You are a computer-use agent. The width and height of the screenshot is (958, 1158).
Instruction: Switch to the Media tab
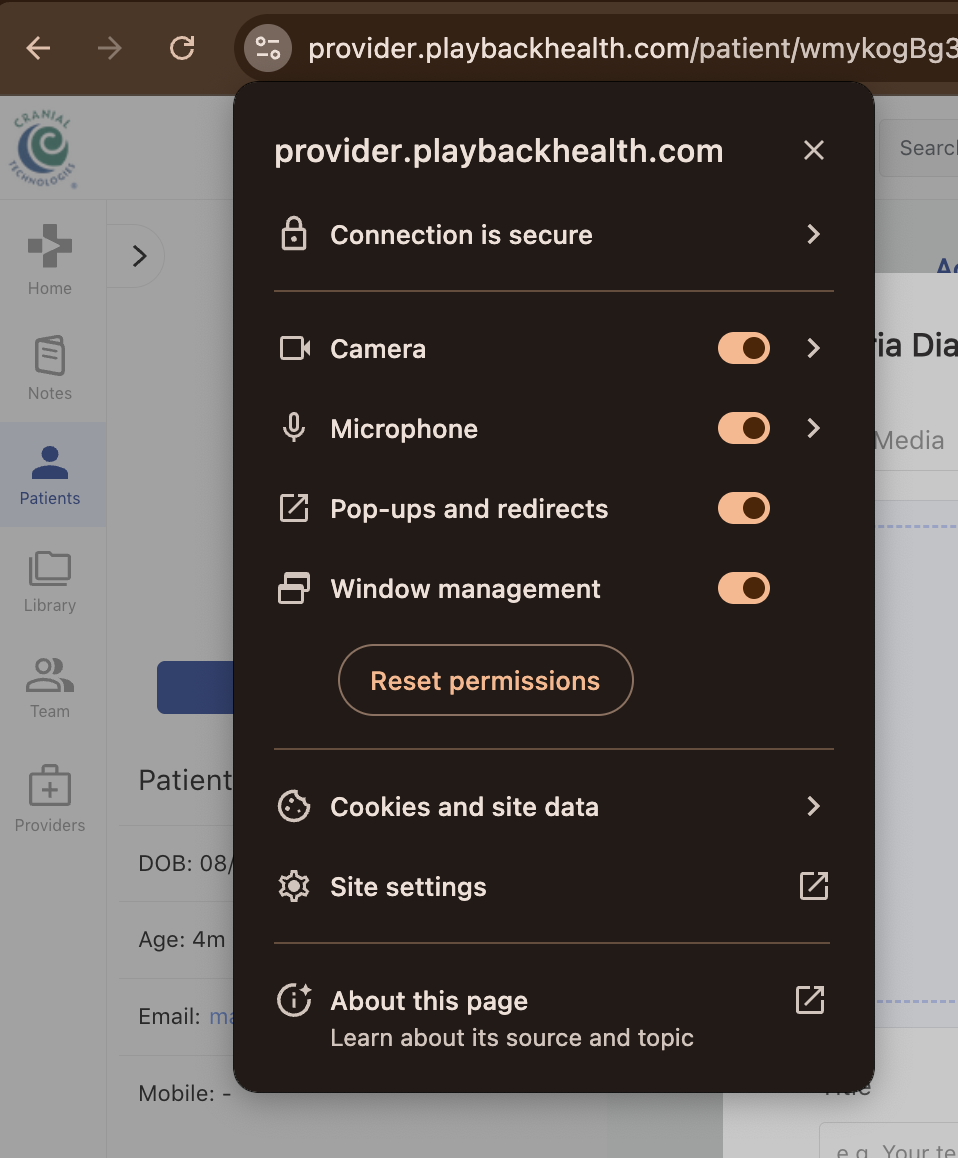pos(909,441)
